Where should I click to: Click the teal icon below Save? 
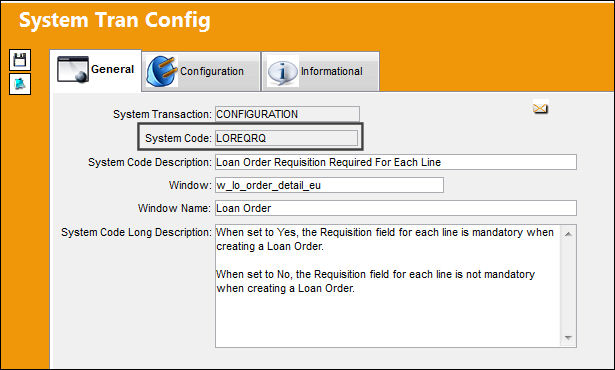(20, 84)
